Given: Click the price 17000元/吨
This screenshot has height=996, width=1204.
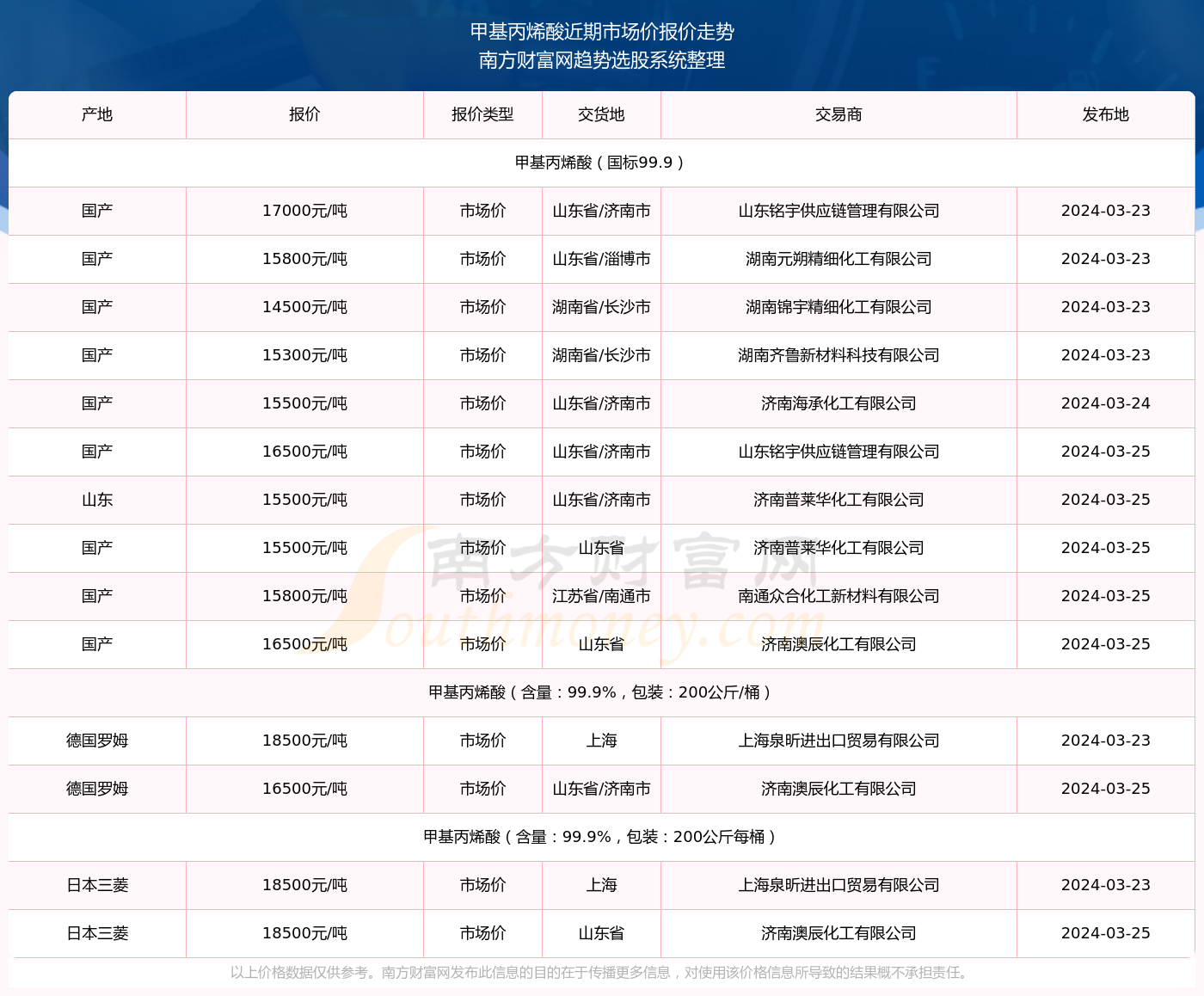Looking at the screenshot, I should point(304,211).
